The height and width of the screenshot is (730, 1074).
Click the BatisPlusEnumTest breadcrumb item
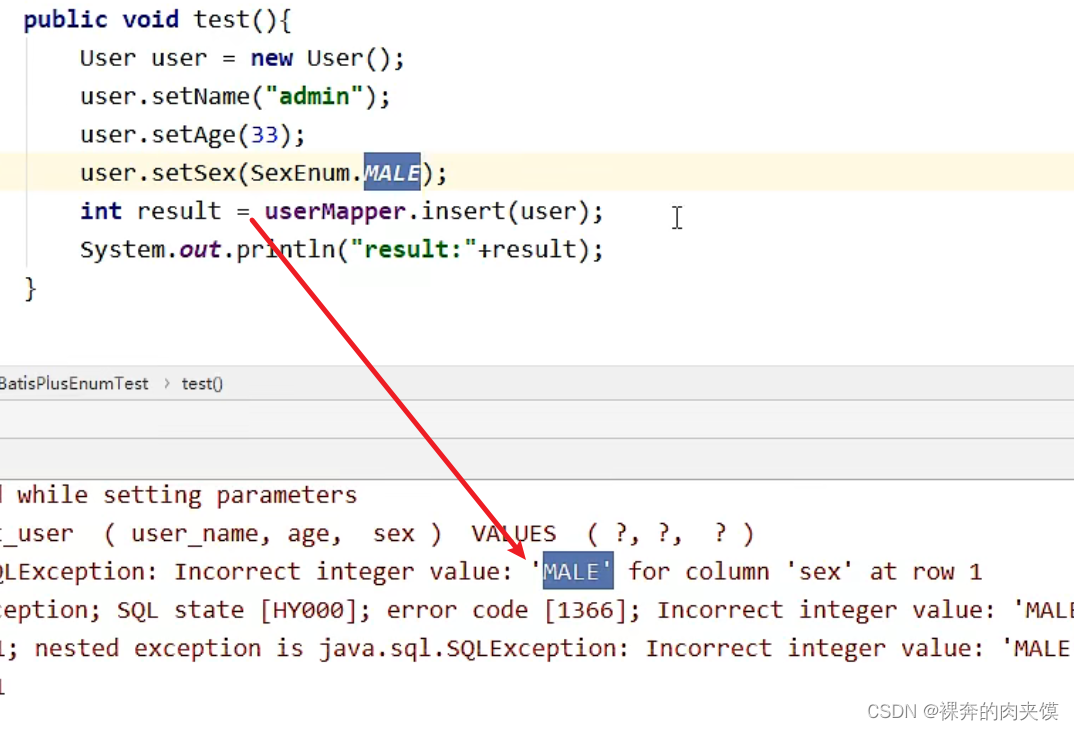click(x=73, y=383)
